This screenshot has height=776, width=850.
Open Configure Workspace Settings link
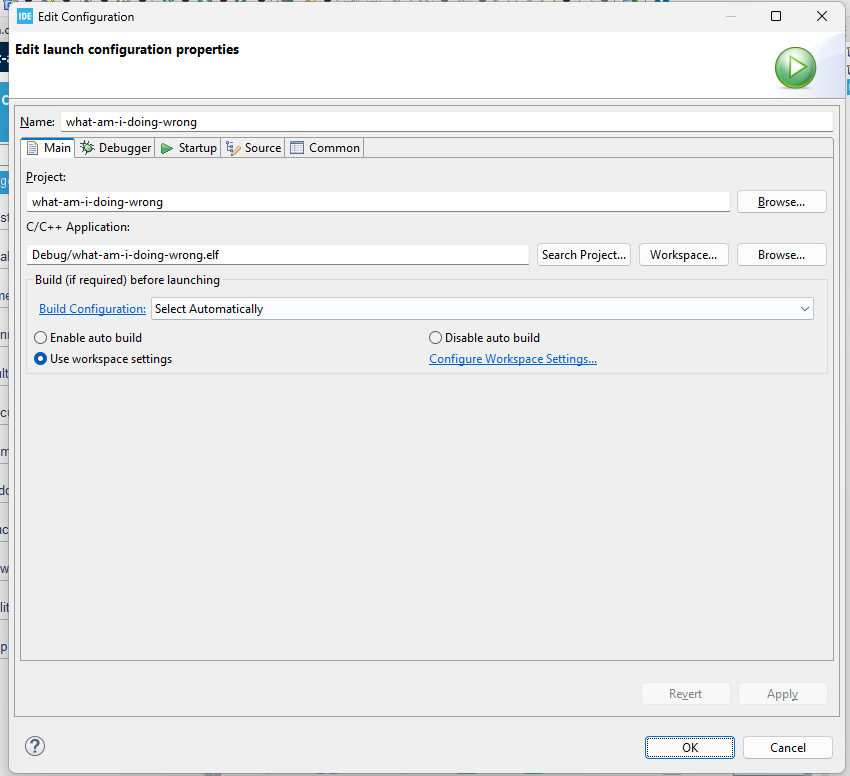pyautogui.click(x=513, y=359)
